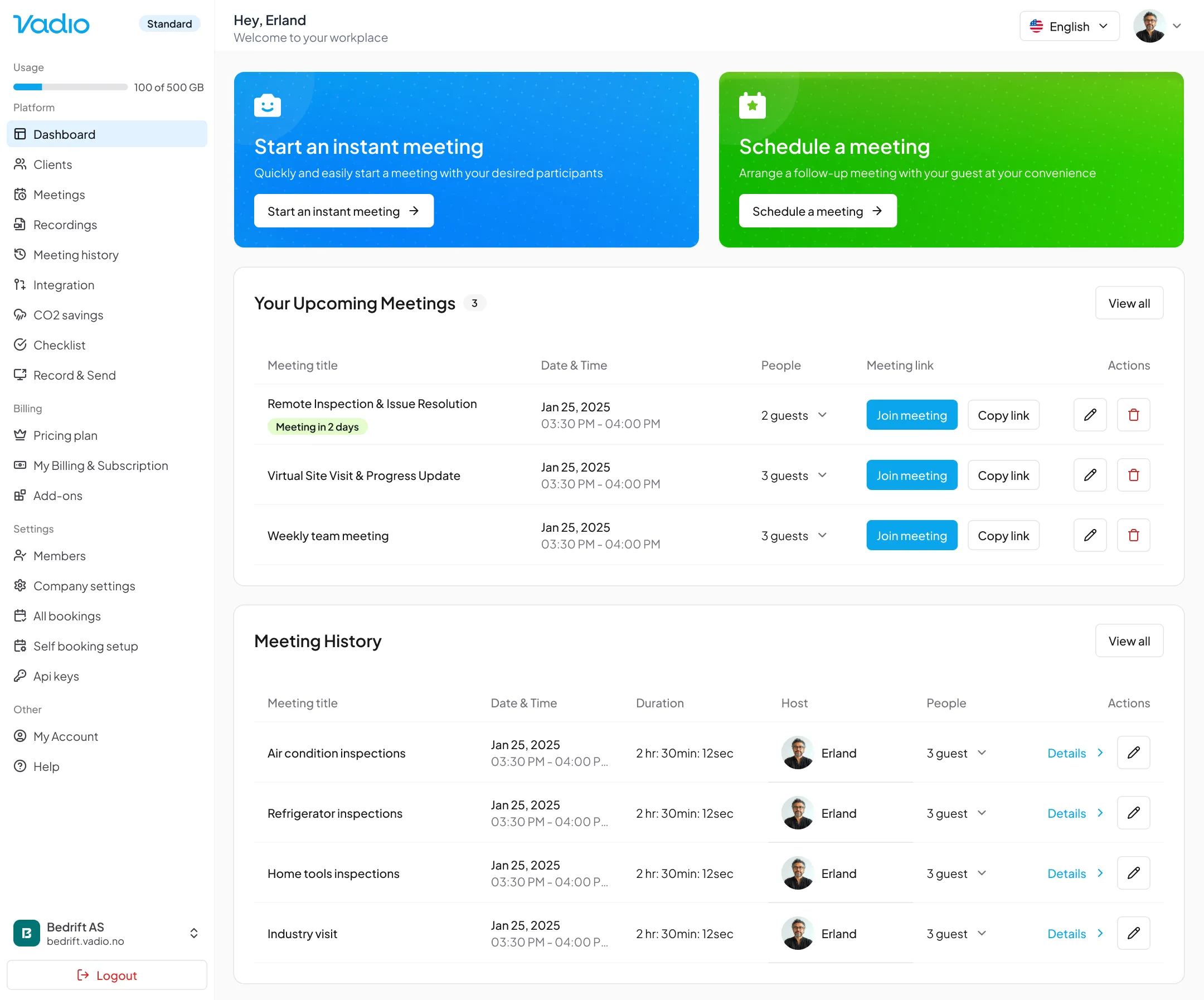Click pencil icon for Industry visit row
The width and height of the screenshot is (1204, 1000).
(x=1133, y=933)
